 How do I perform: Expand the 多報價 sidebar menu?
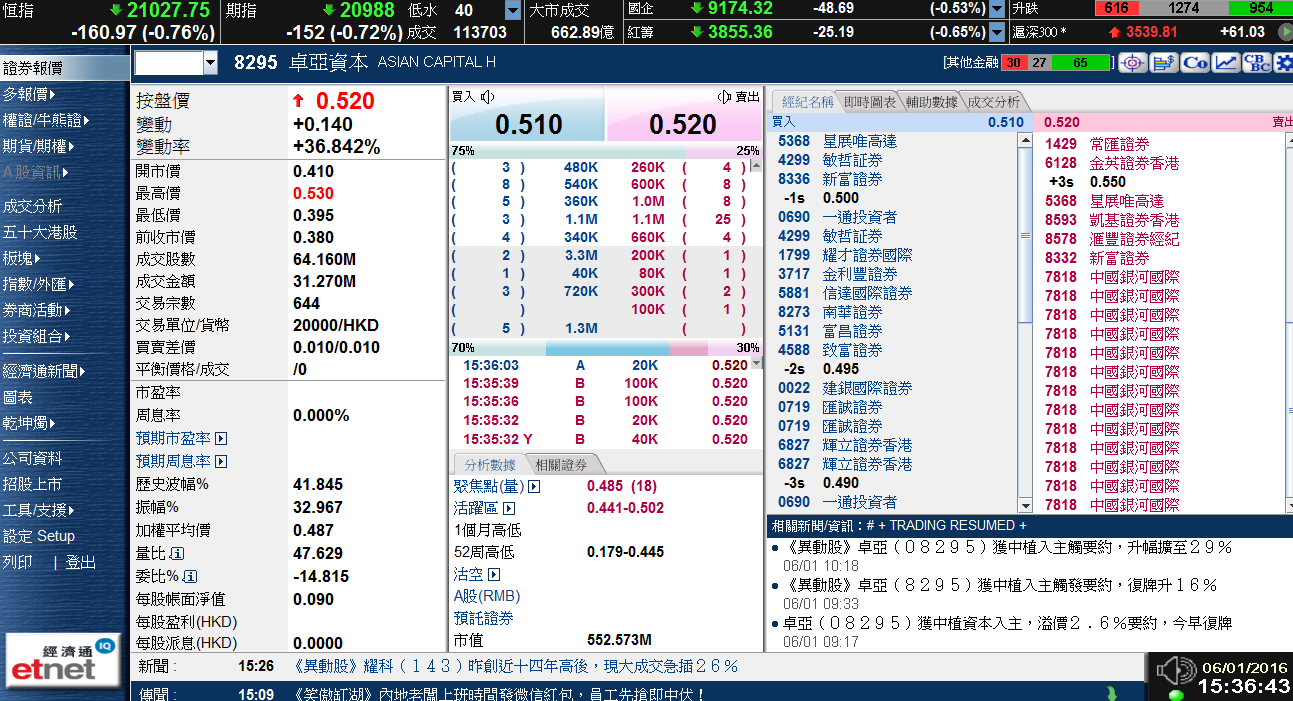[x=29, y=95]
